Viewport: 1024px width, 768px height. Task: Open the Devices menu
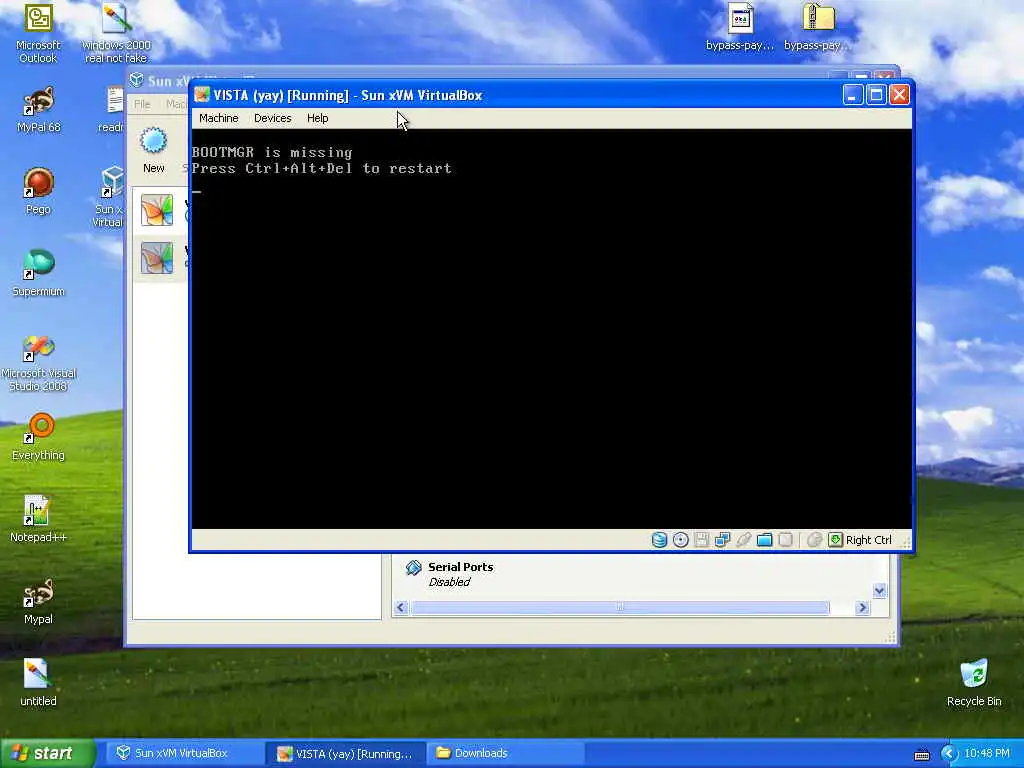pyautogui.click(x=272, y=118)
